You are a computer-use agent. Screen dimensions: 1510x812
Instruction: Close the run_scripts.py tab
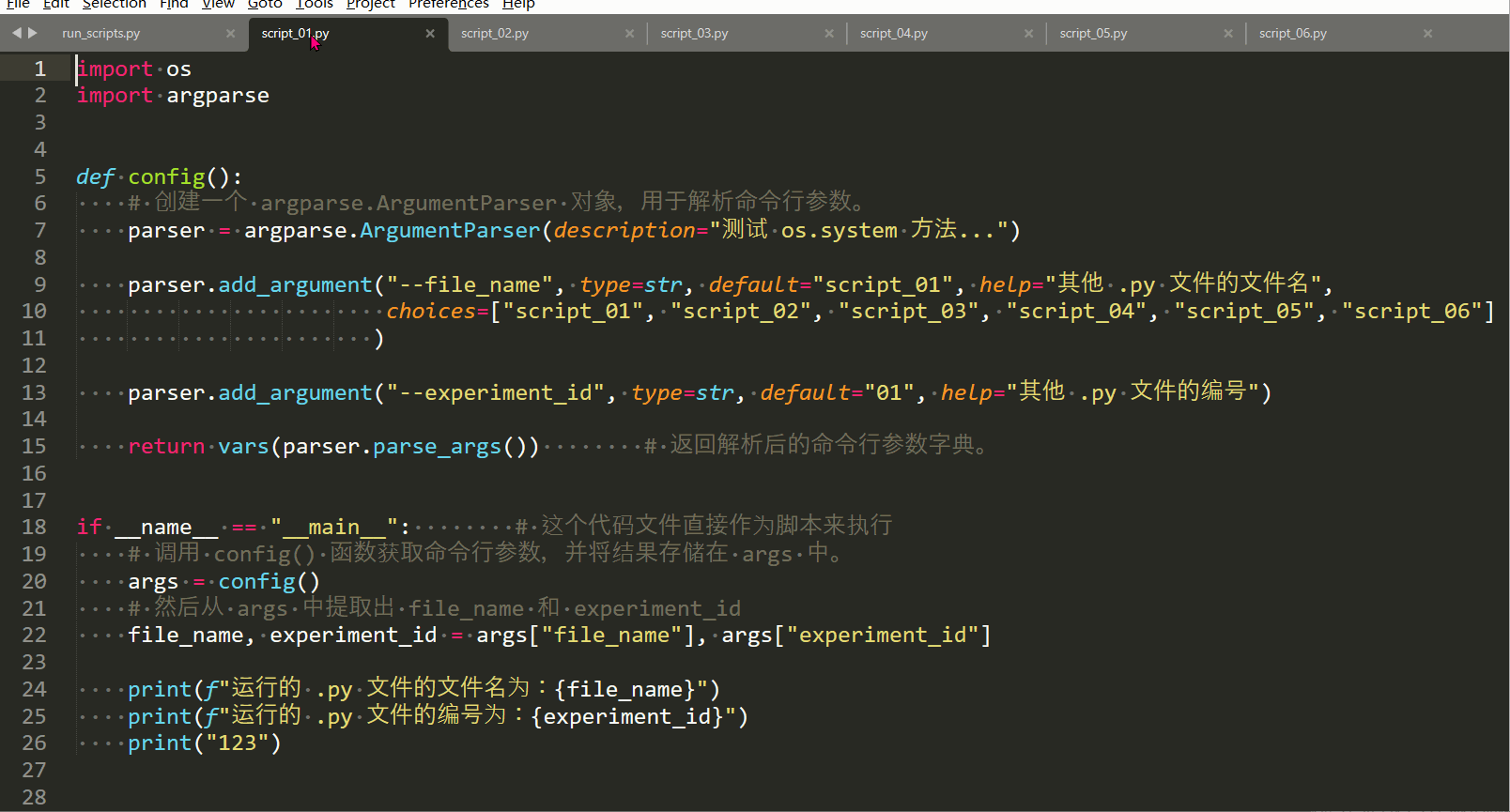(231, 33)
